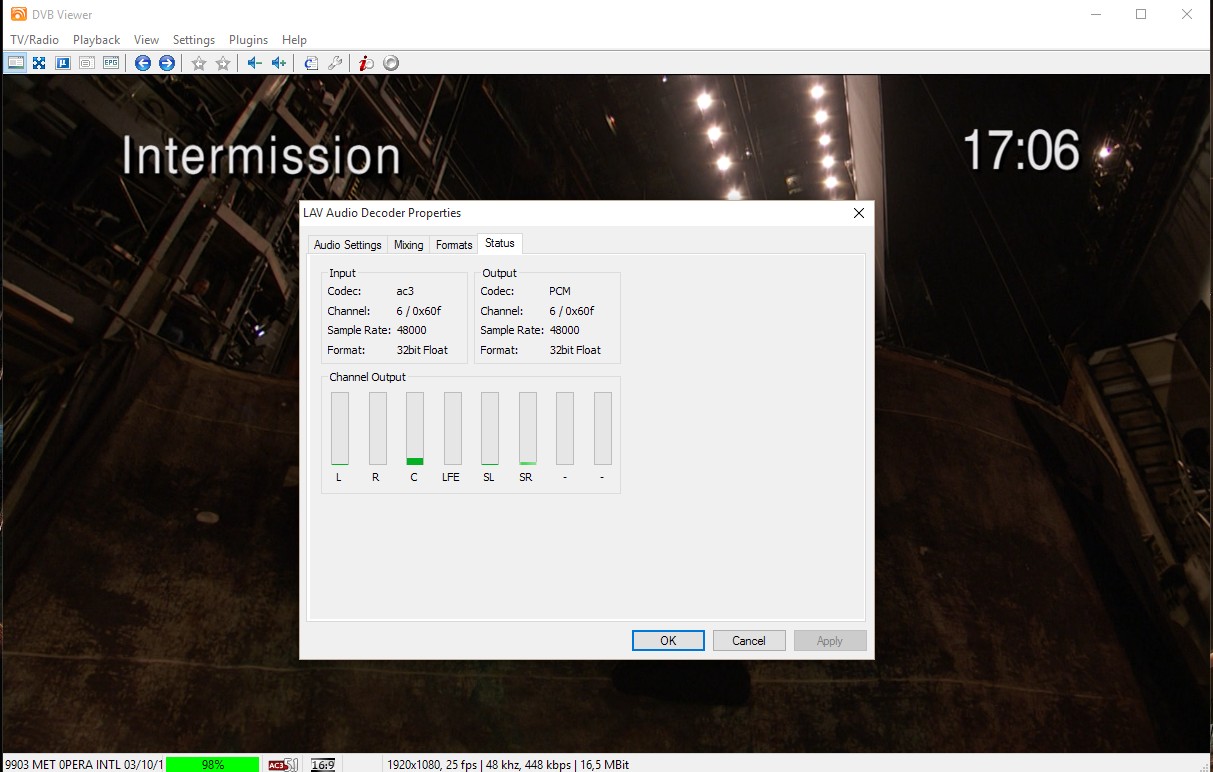Click the volume down speaker icon
Viewport: 1213px width, 772px height.
click(254, 63)
